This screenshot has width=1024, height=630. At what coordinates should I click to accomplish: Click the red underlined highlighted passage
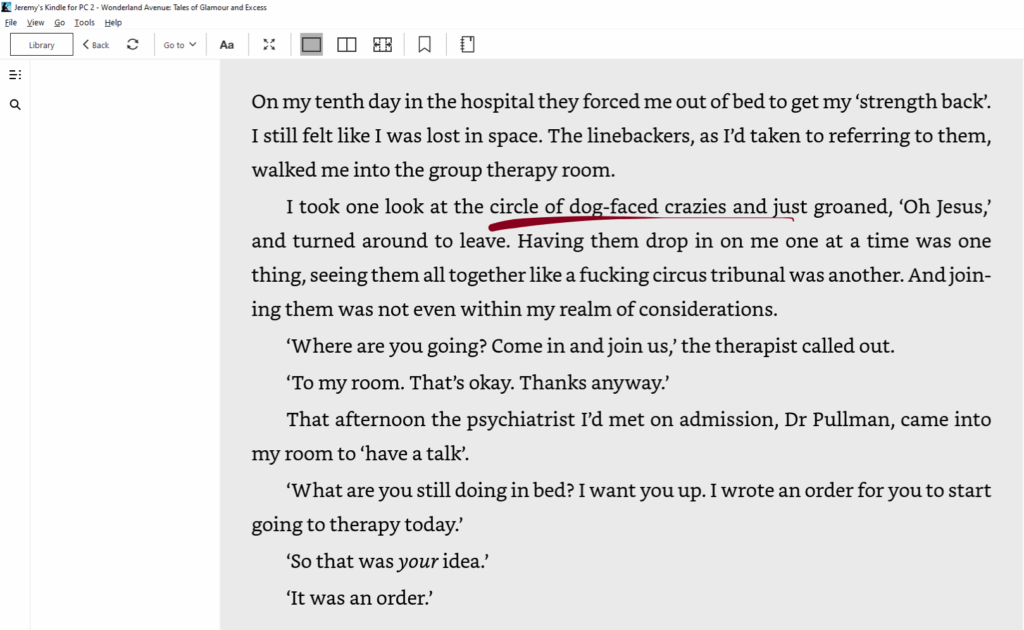click(x=642, y=208)
